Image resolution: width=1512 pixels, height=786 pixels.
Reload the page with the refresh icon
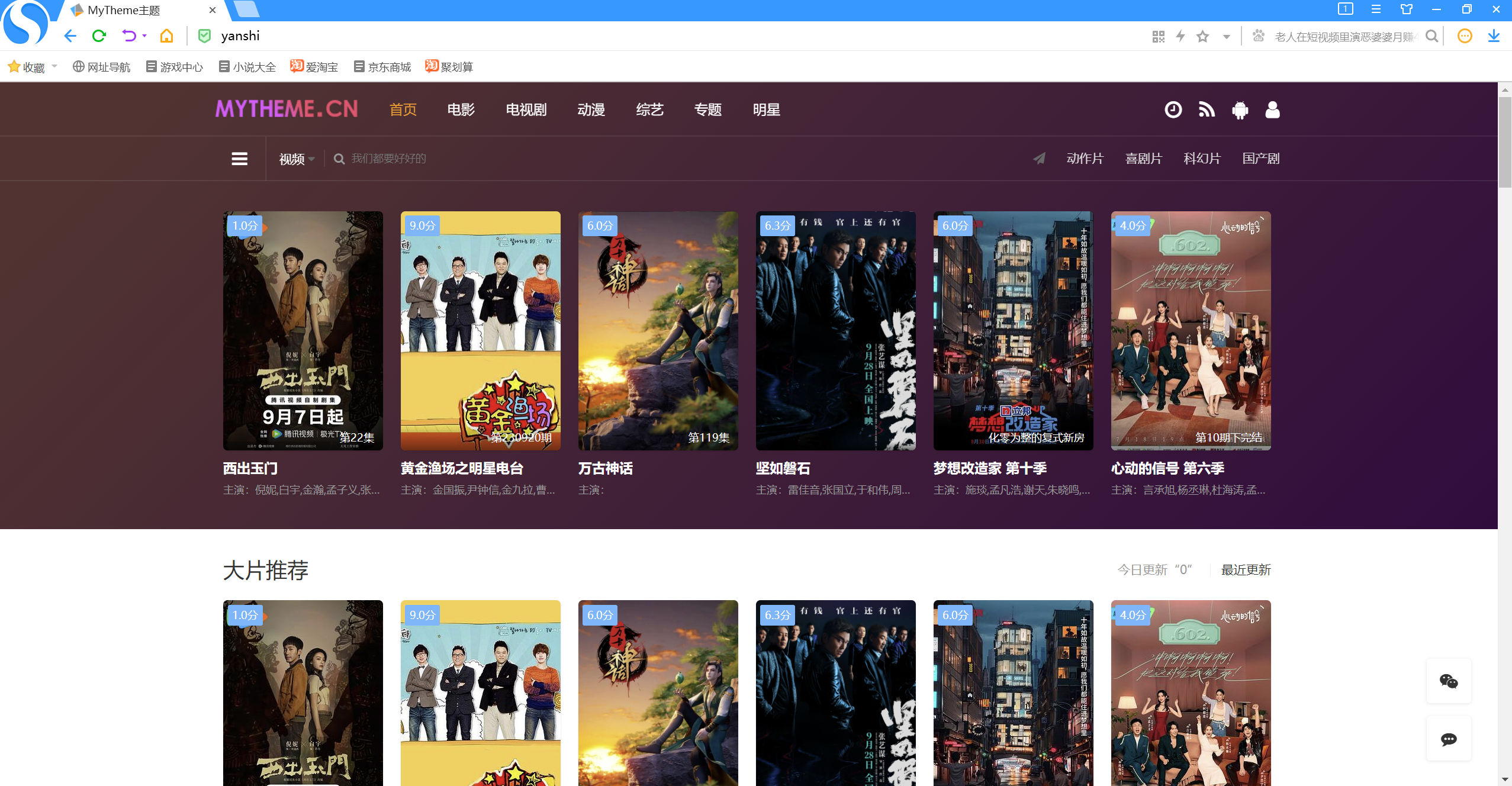click(99, 36)
